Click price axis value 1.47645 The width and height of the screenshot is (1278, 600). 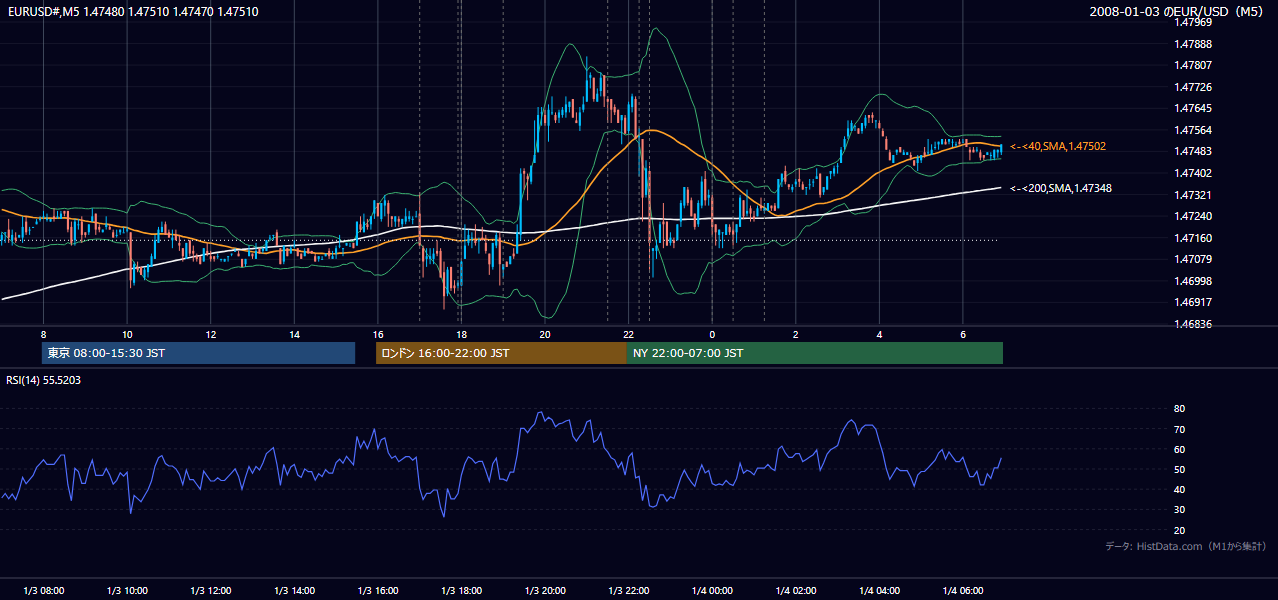pos(1194,108)
